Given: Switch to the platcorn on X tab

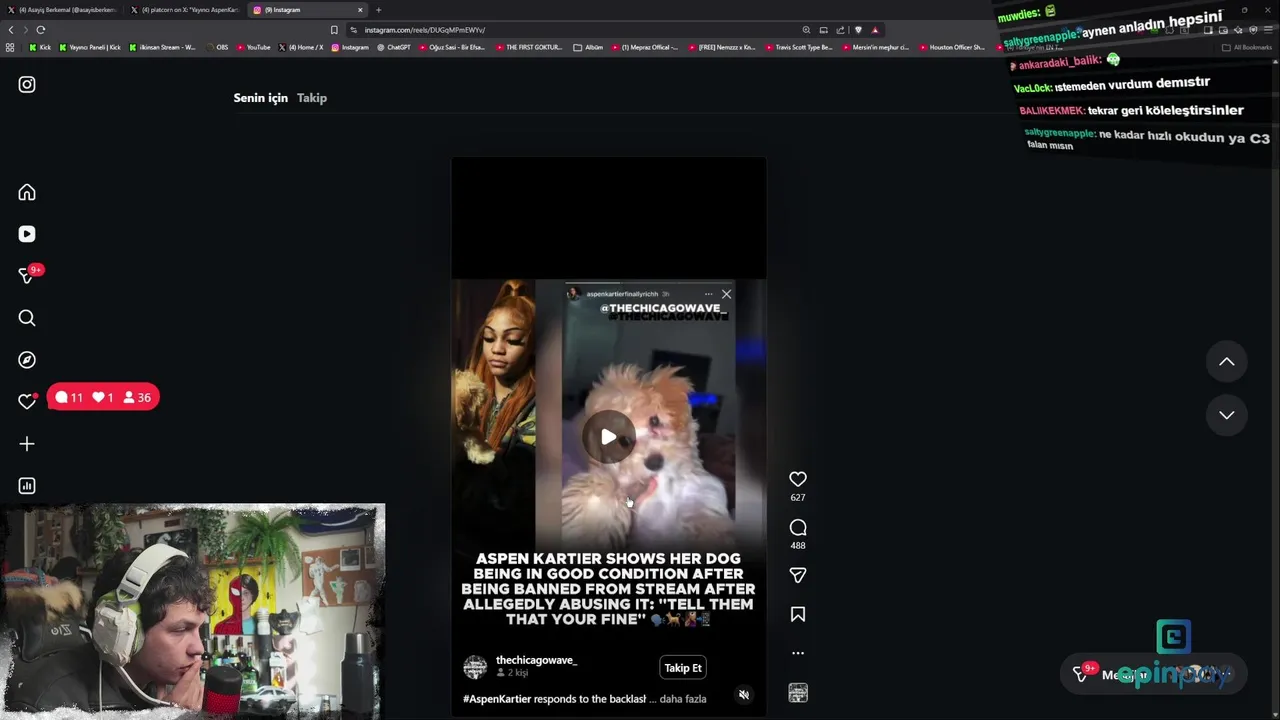Looking at the screenshot, I should pos(185,10).
